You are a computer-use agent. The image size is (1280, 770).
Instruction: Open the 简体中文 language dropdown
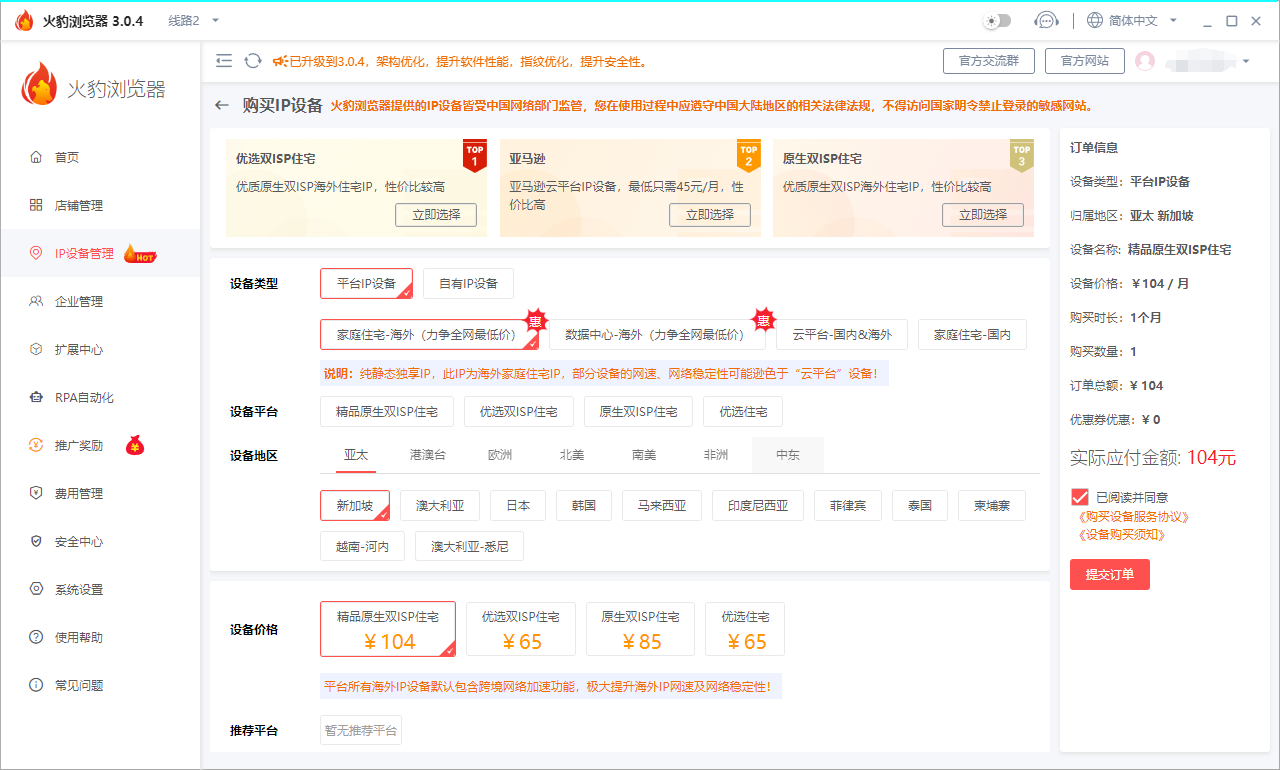click(1132, 21)
